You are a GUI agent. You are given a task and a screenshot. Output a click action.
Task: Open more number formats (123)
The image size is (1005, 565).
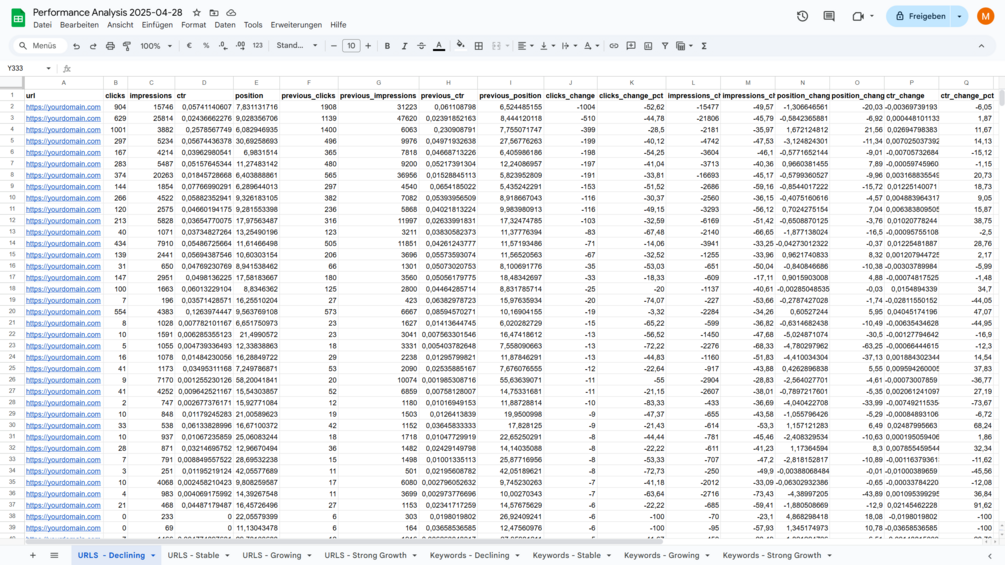(258, 46)
